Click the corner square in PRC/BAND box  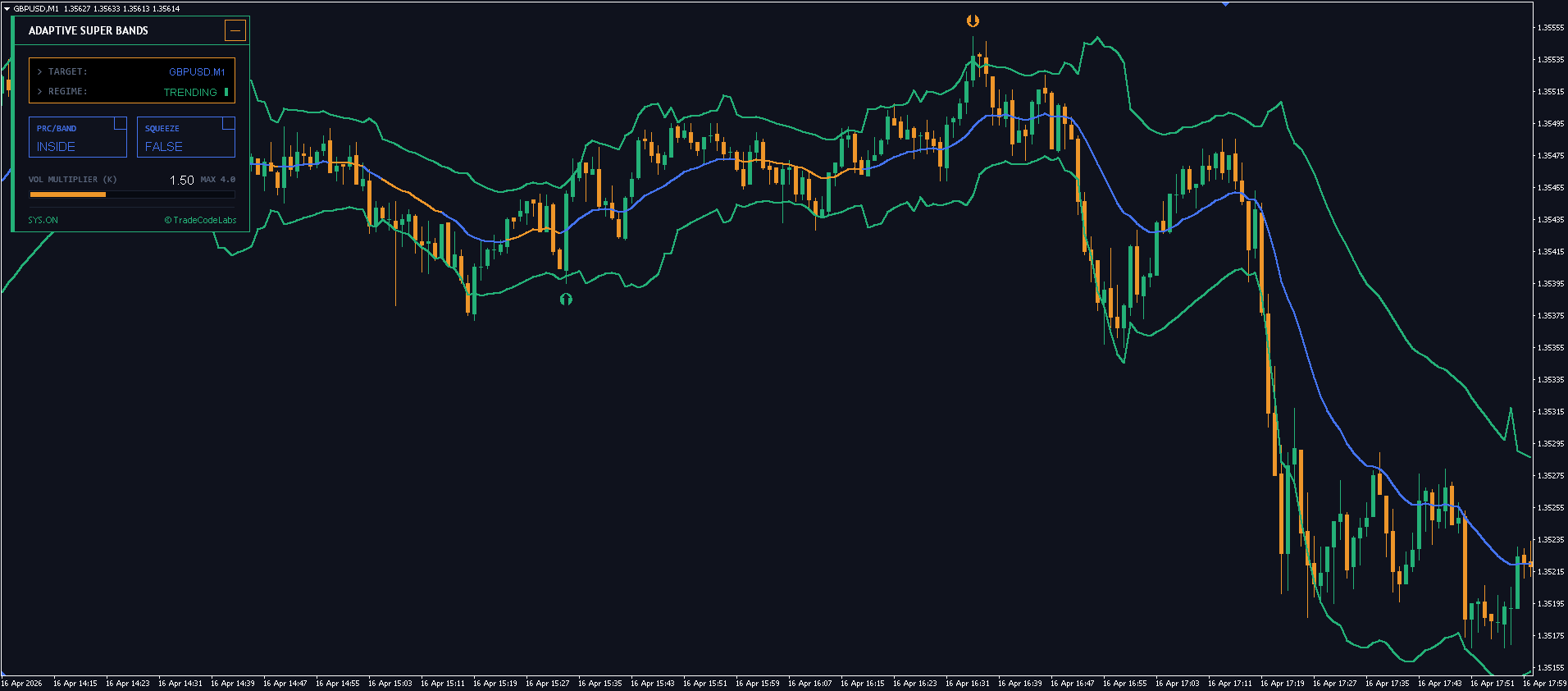pos(120,123)
